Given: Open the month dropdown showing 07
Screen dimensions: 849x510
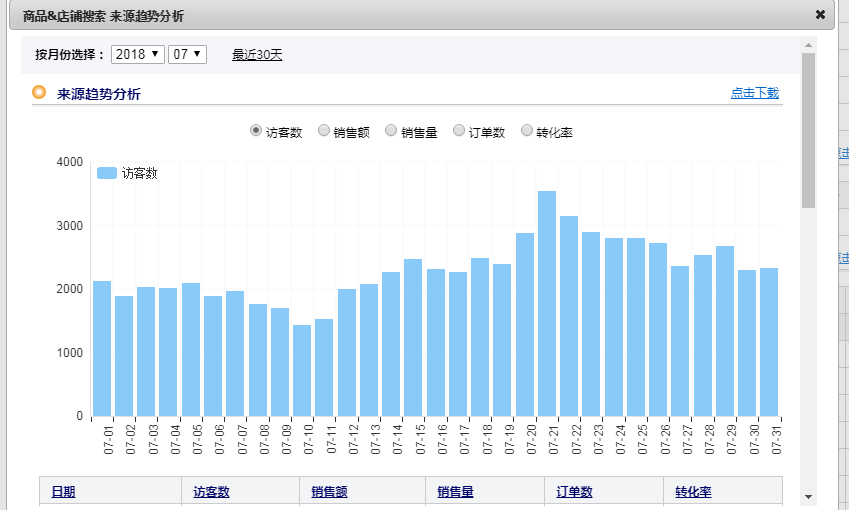Looking at the screenshot, I should pyautogui.click(x=187, y=54).
